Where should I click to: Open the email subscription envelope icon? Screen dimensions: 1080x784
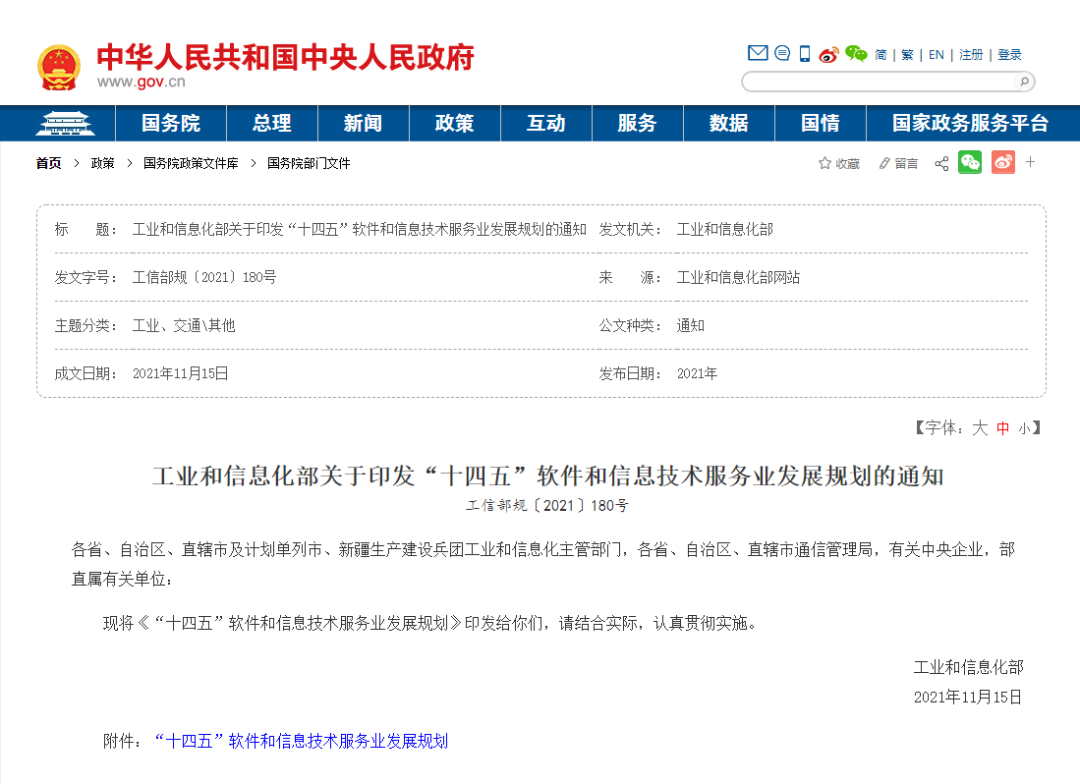tap(757, 54)
